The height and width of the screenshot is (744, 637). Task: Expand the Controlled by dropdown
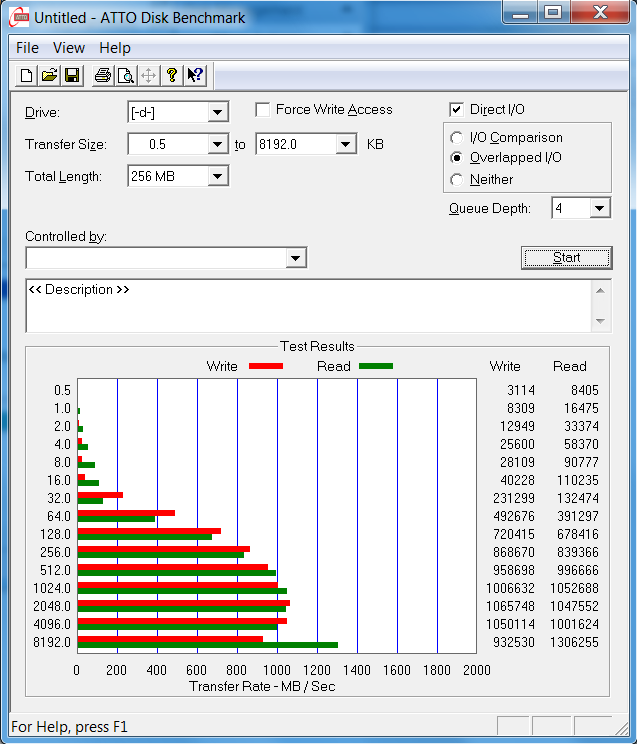tap(295, 259)
